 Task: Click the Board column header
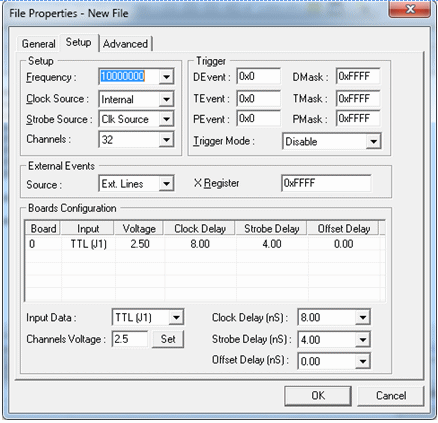[43, 229]
